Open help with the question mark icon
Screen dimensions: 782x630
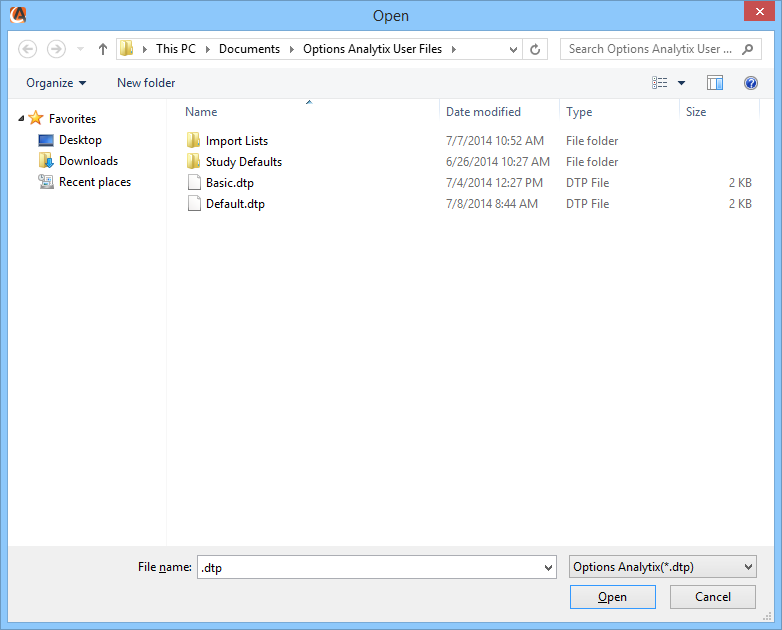tap(751, 83)
